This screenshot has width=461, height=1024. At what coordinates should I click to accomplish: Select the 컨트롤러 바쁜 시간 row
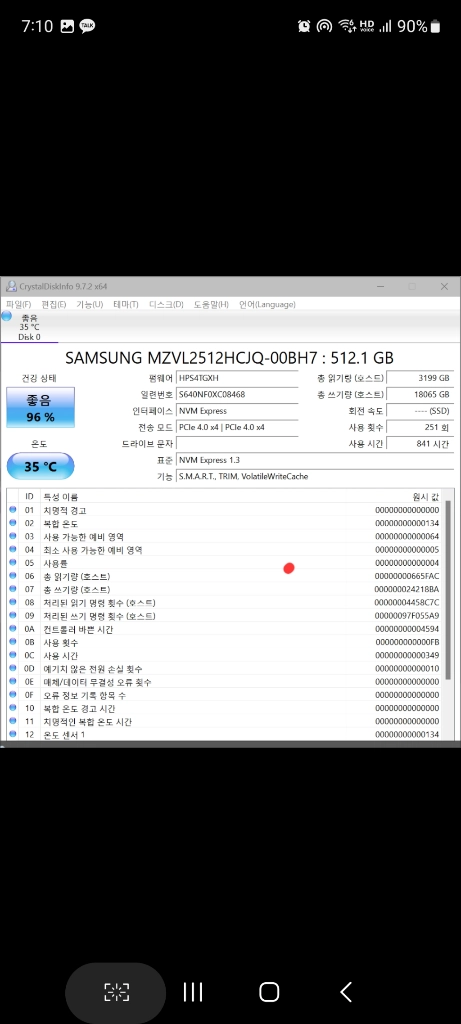click(x=225, y=629)
